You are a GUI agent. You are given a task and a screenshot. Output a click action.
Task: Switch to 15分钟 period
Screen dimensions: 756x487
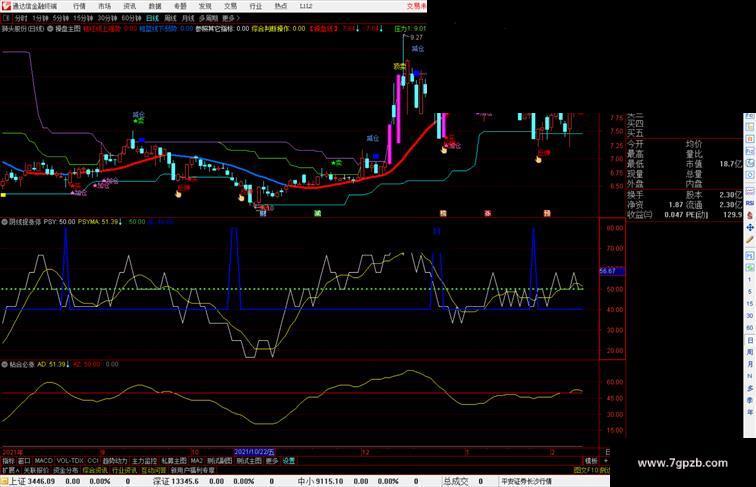tap(83, 18)
